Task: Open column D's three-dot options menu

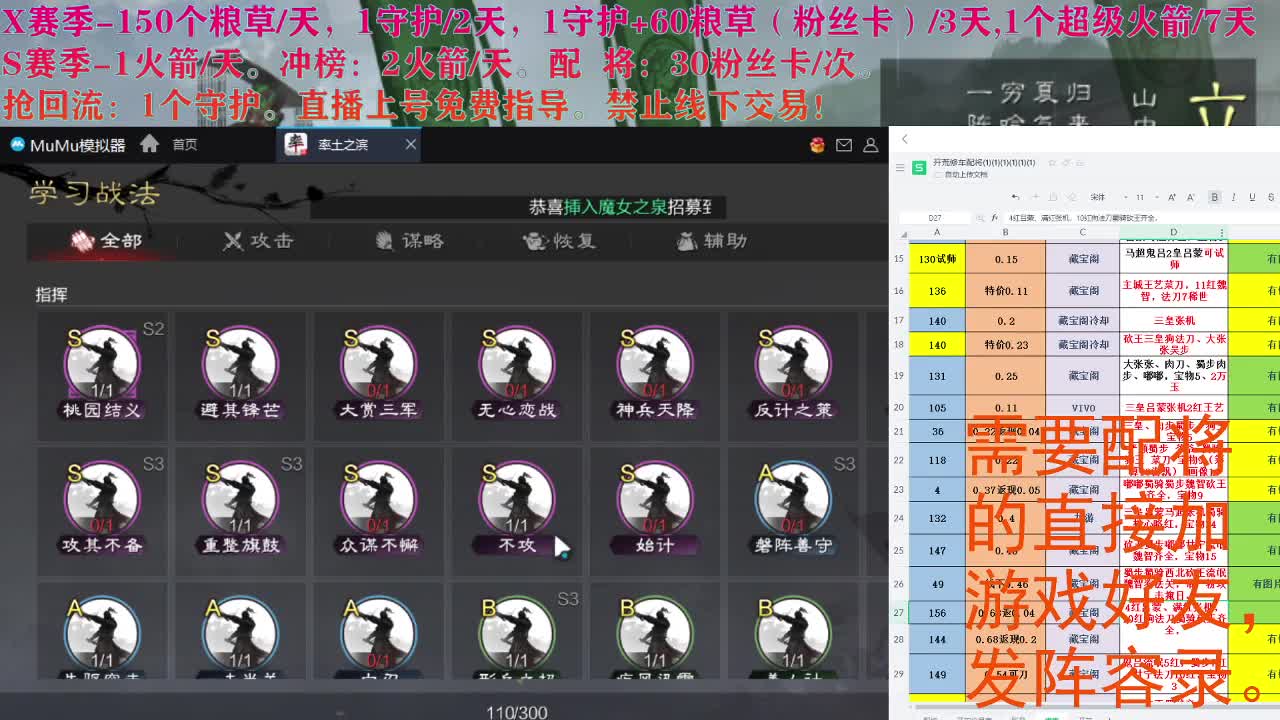Action: click(x=1222, y=233)
